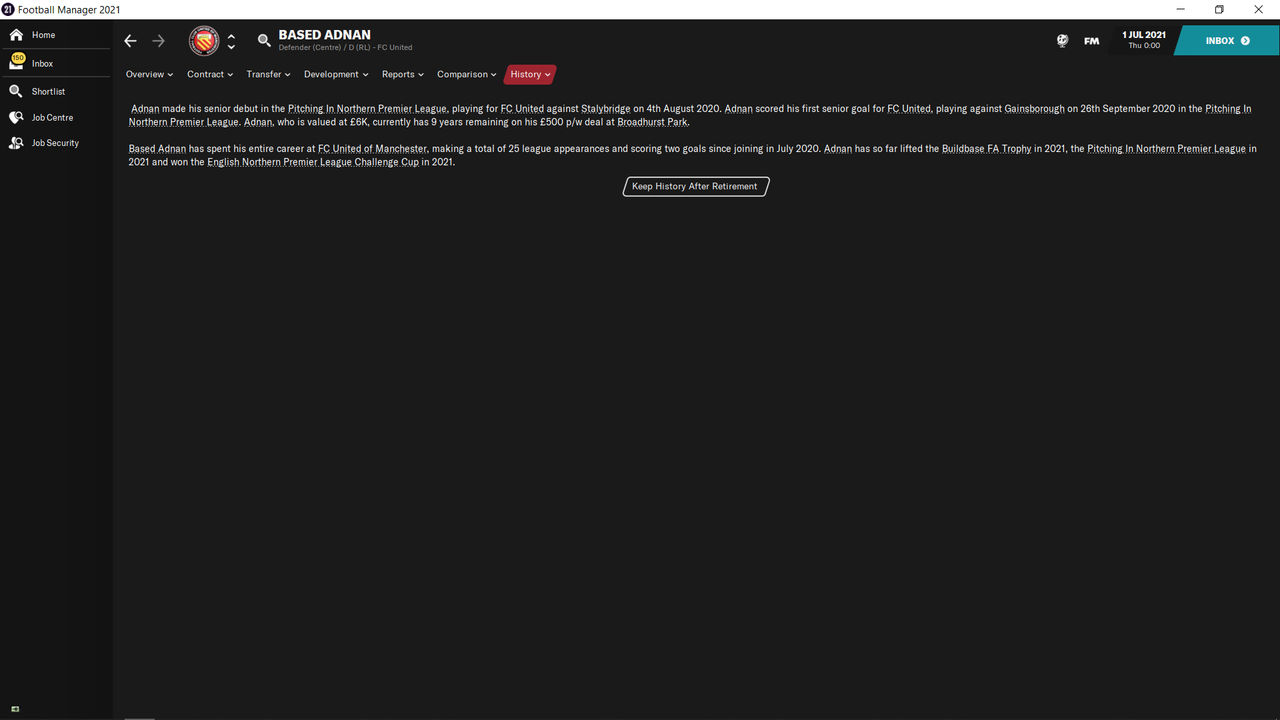Open the Buildbase FA Trophy link
This screenshot has height=720, width=1280.
click(x=986, y=148)
